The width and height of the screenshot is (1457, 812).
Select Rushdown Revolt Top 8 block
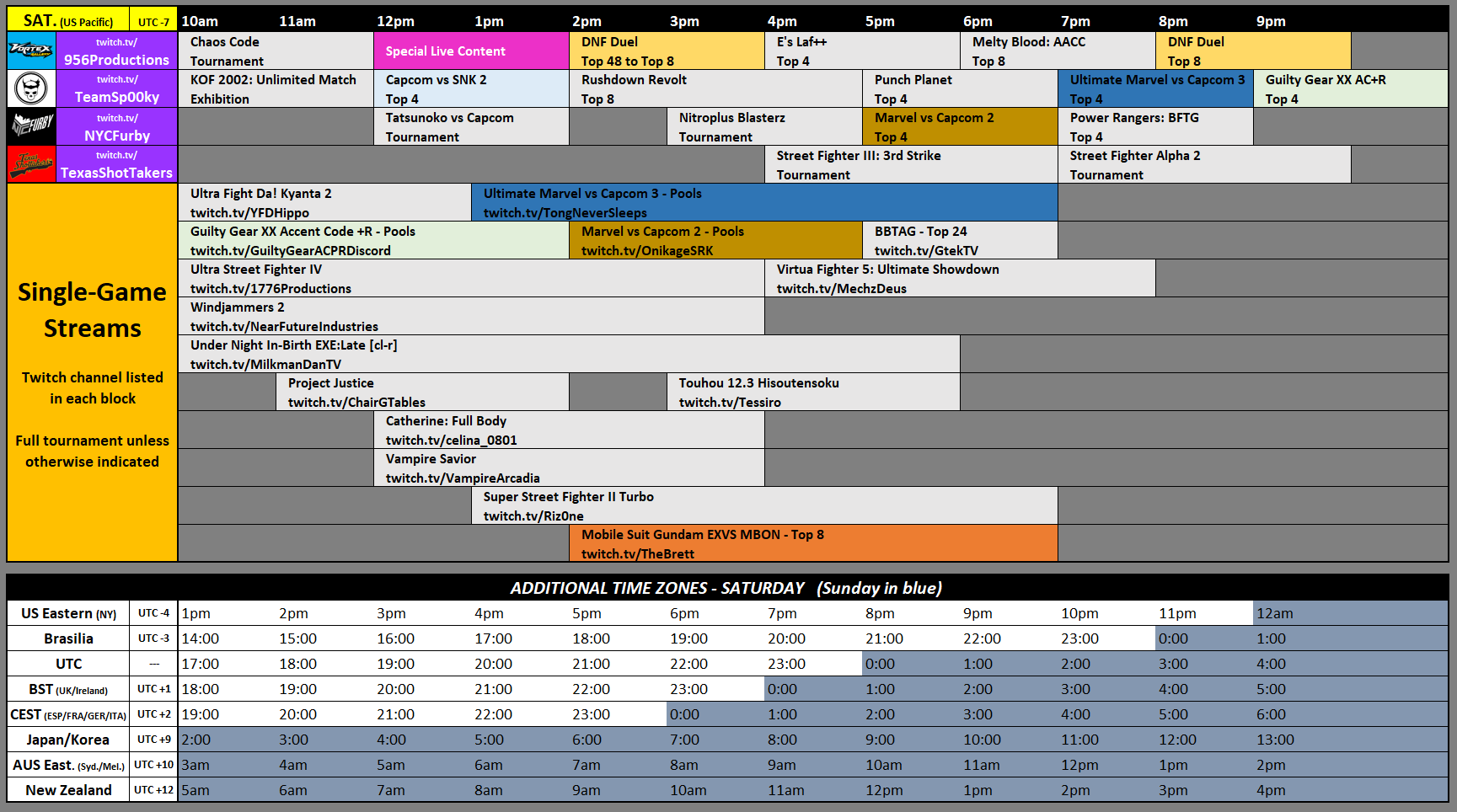(x=715, y=88)
